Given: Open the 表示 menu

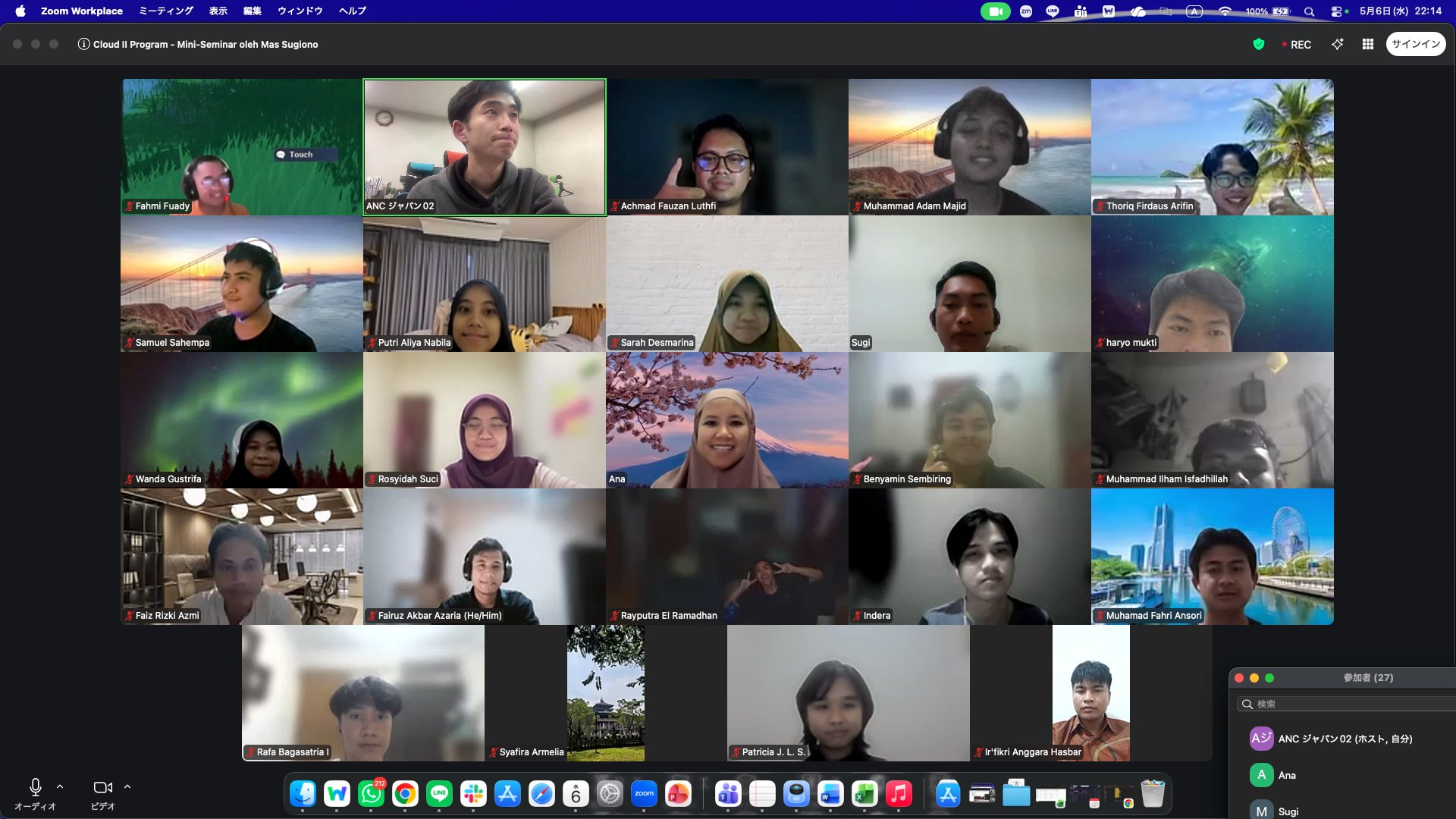Looking at the screenshot, I should 218,11.
